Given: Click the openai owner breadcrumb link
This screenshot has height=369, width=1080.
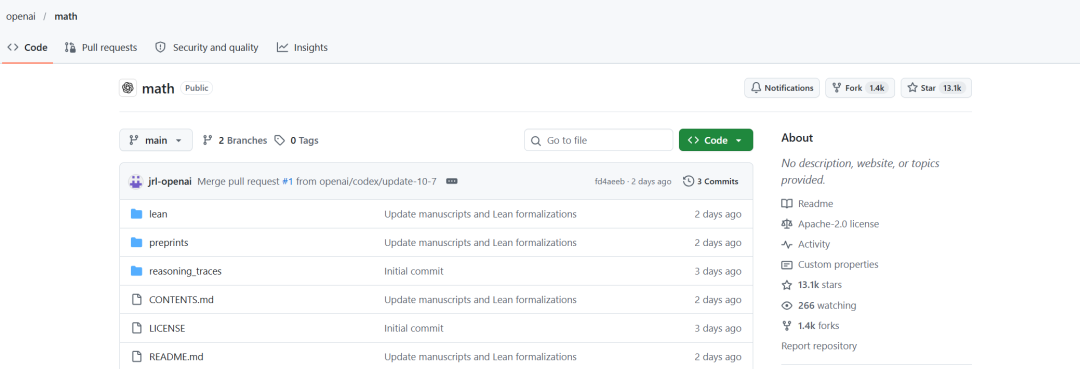Looking at the screenshot, I should pyautogui.click(x=21, y=16).
